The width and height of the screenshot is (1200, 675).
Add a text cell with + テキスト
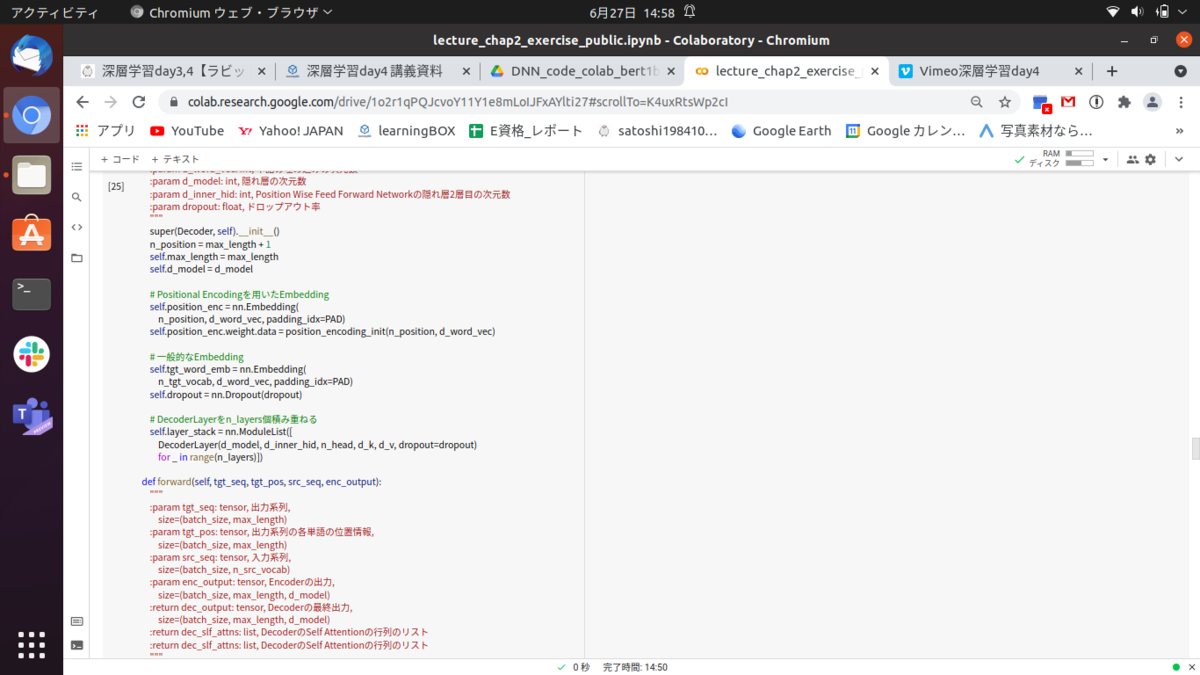175,159
